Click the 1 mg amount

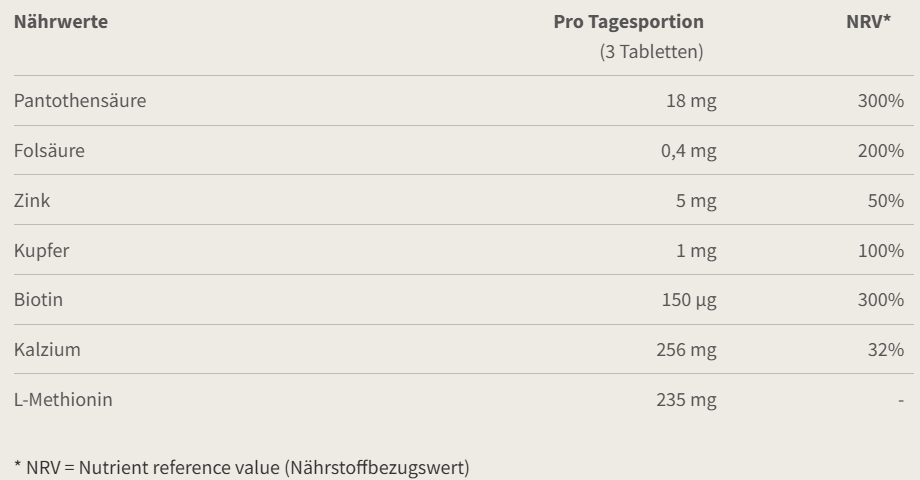(x=696, y=251)
